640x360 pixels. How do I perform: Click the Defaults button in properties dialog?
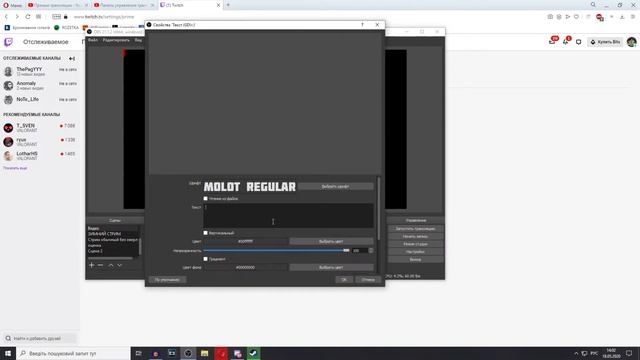pos(167,280)
